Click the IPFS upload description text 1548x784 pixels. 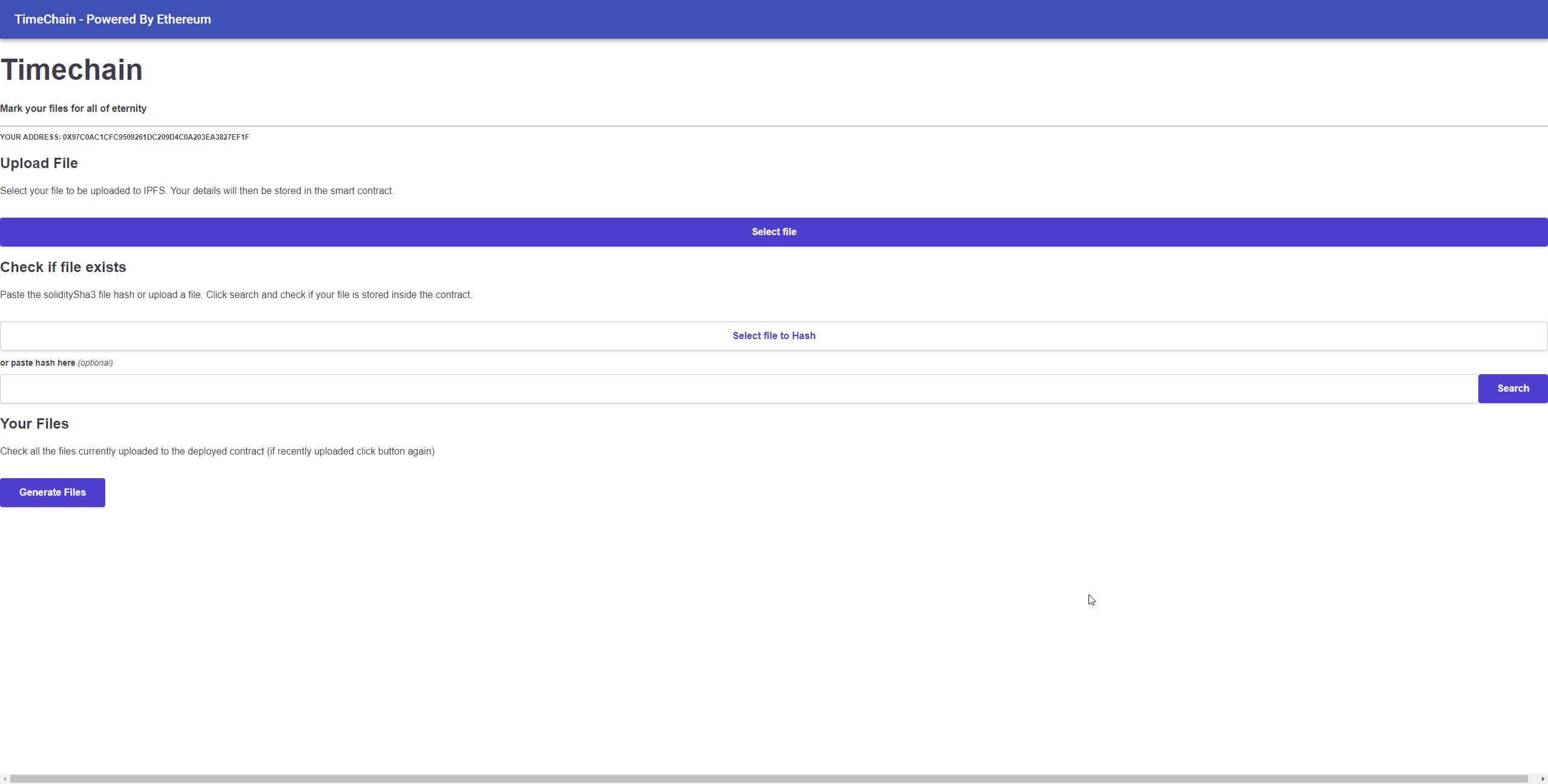point(197,191)
